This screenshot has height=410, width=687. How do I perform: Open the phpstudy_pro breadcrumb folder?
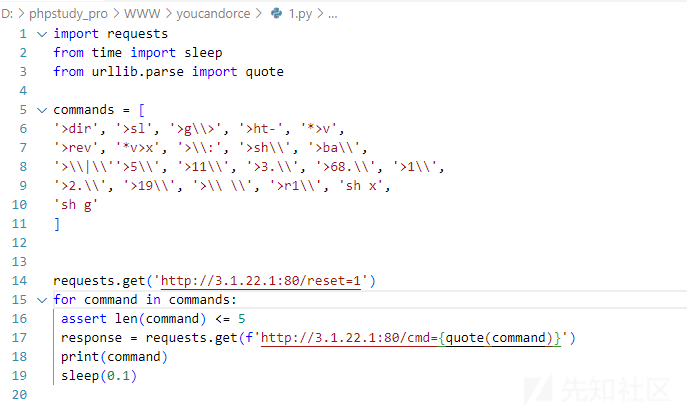point(68,14)
